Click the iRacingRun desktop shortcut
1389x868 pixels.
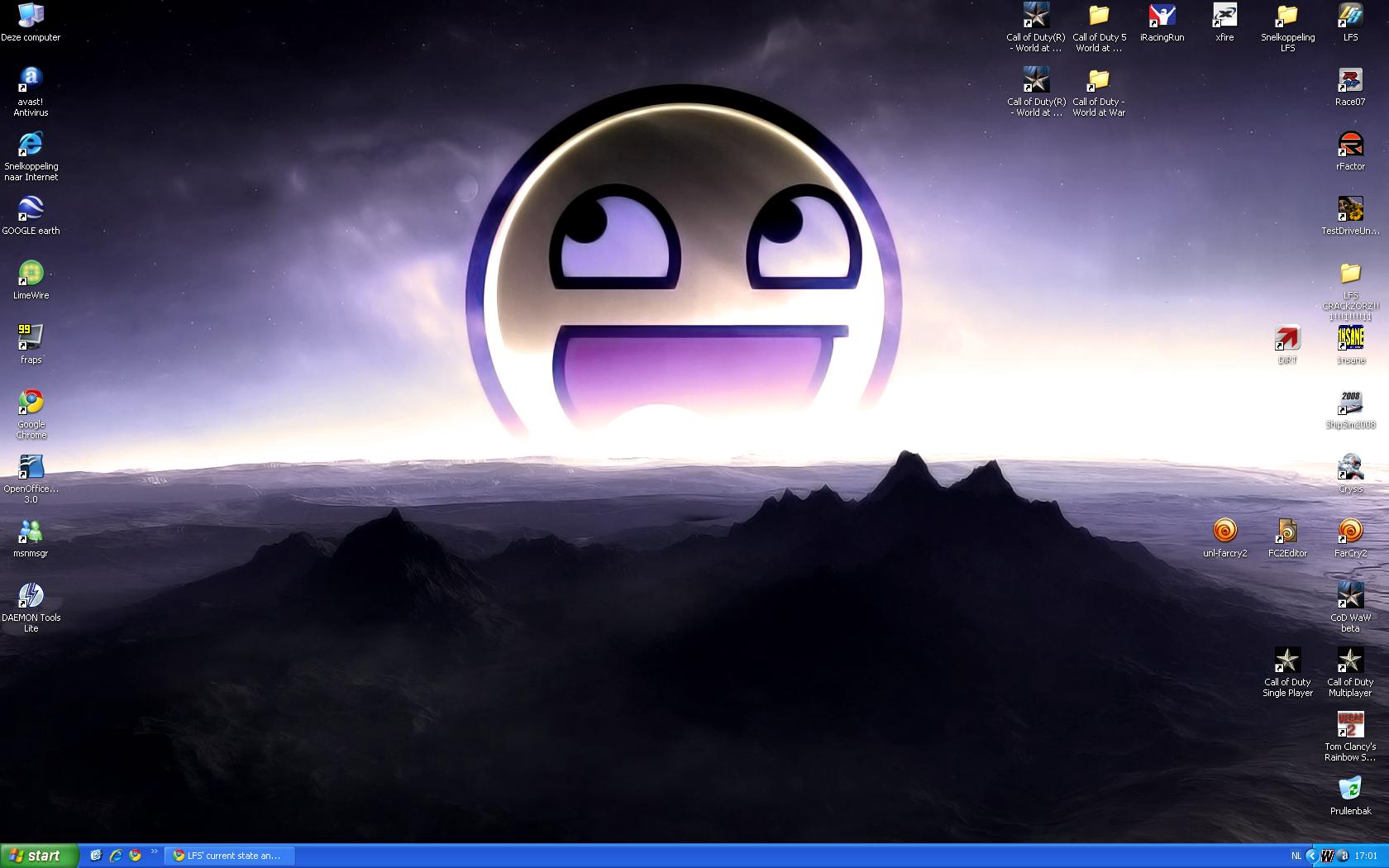[1162, 22]
